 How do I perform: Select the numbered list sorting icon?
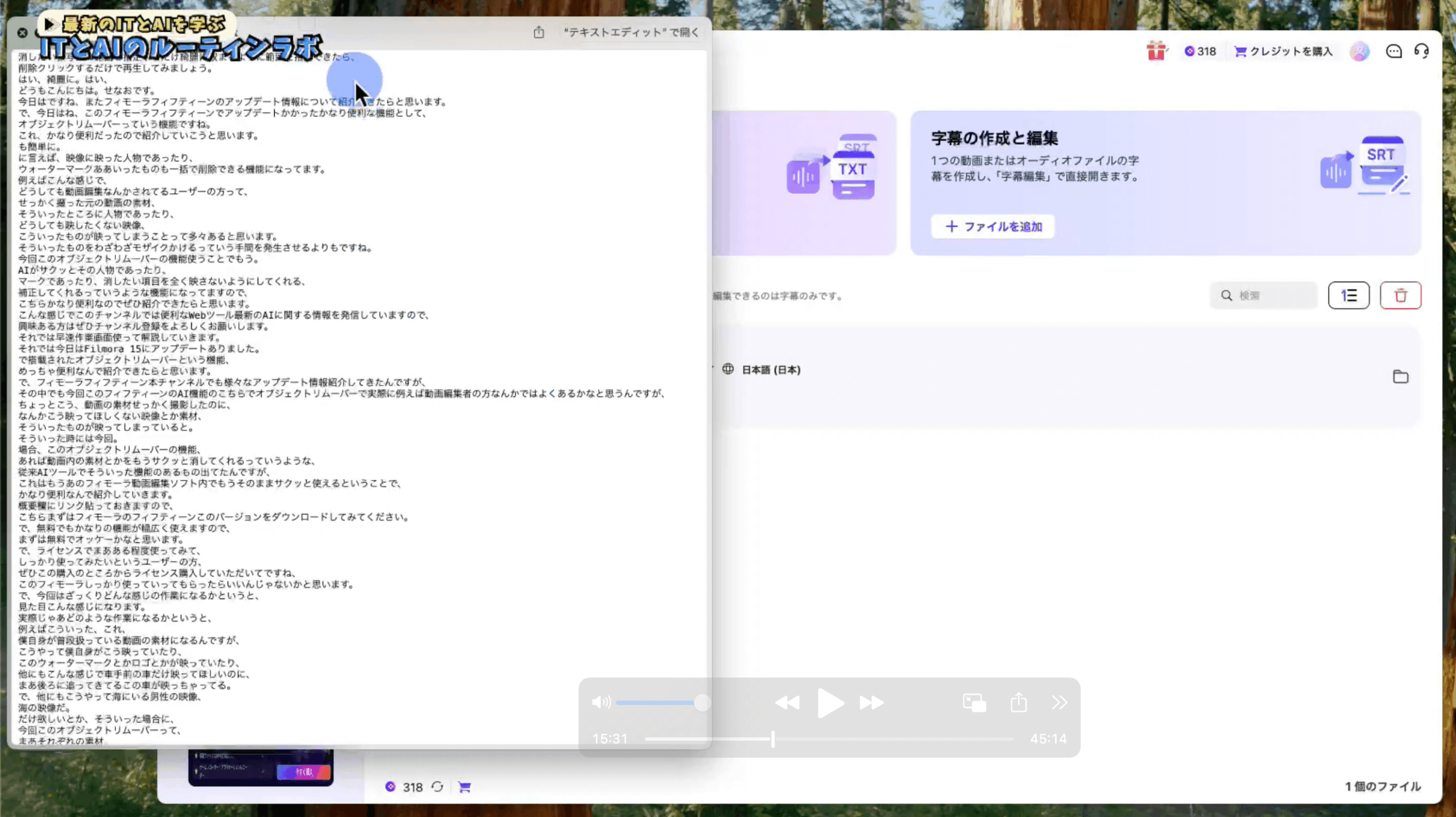[x=1349, y=295]
